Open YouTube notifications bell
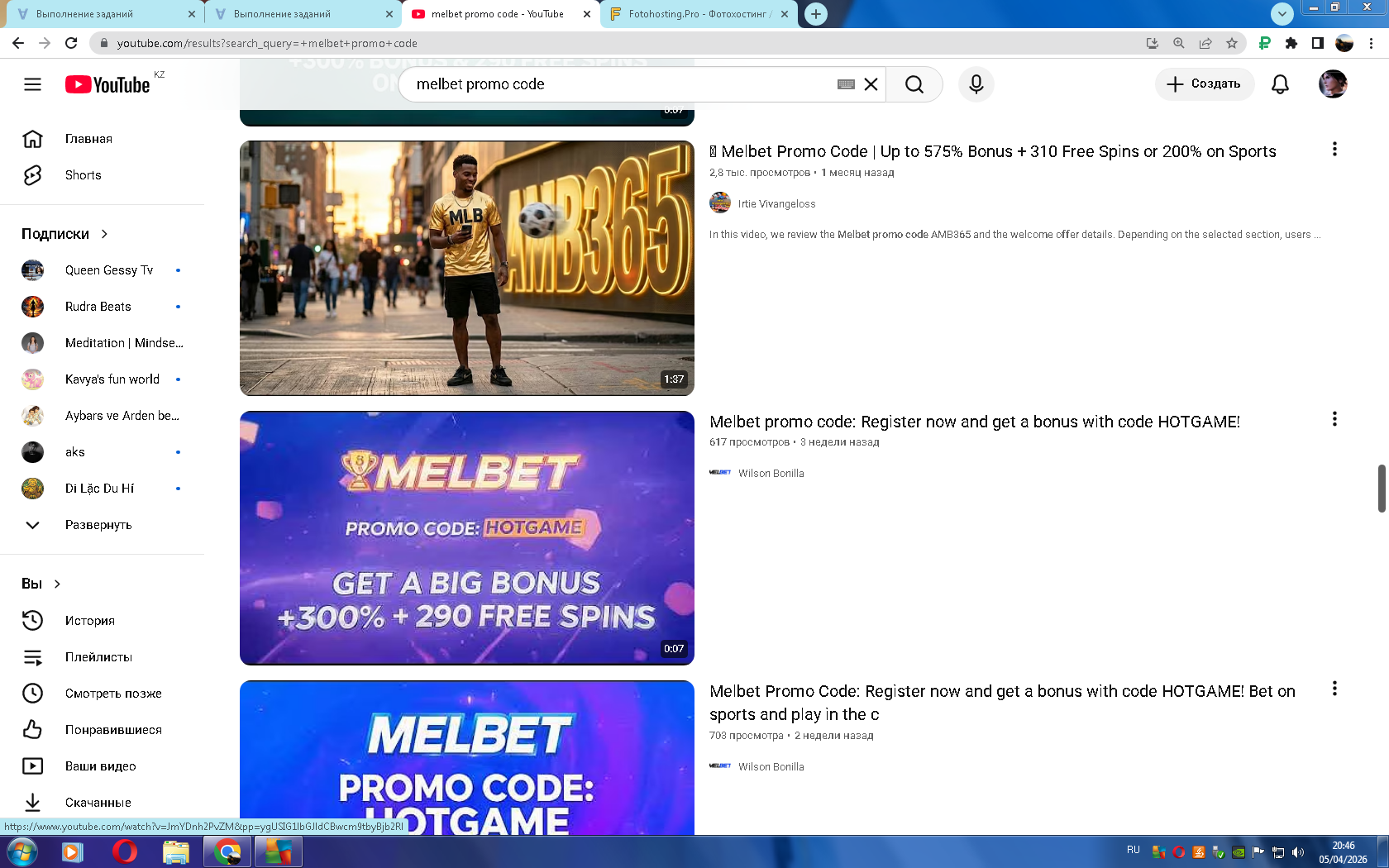Screen dimensions: 1389x868 pyautogui.click(x=1280, y=84)
